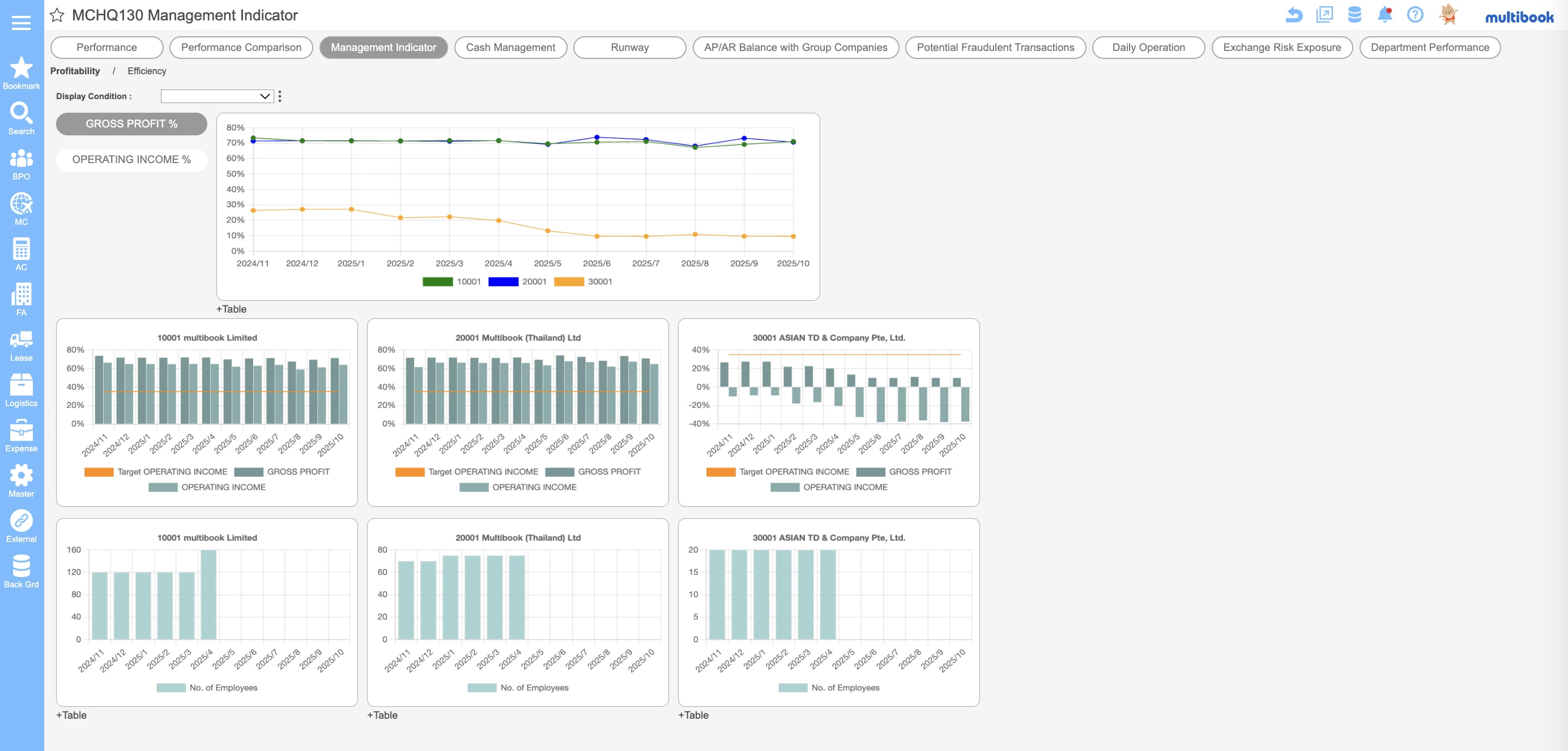Open the Efficiency sub-section link

click(147, 71)
